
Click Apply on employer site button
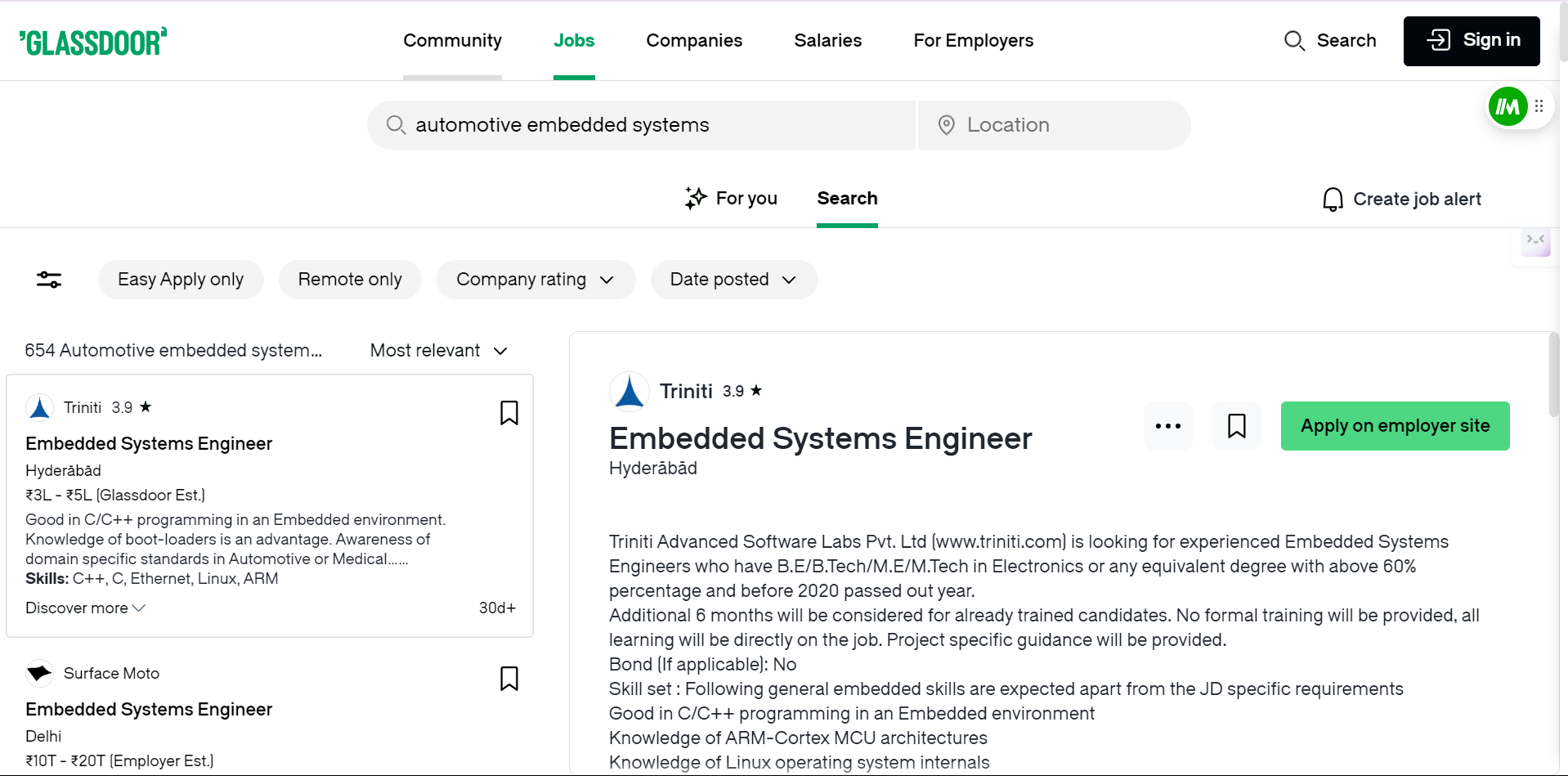pyautogui.click(x=1395, y=426)
